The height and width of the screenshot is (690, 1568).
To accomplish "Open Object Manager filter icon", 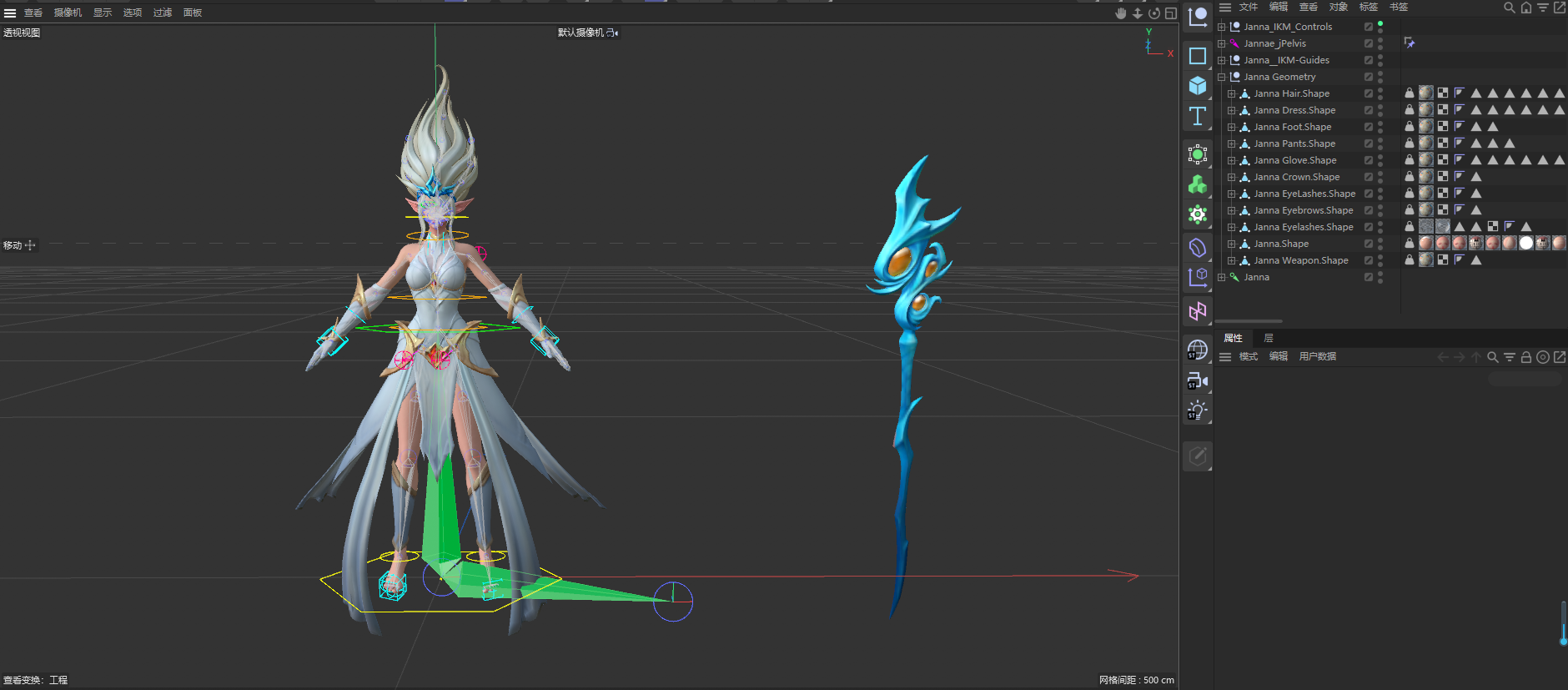I will (1543, 8).
